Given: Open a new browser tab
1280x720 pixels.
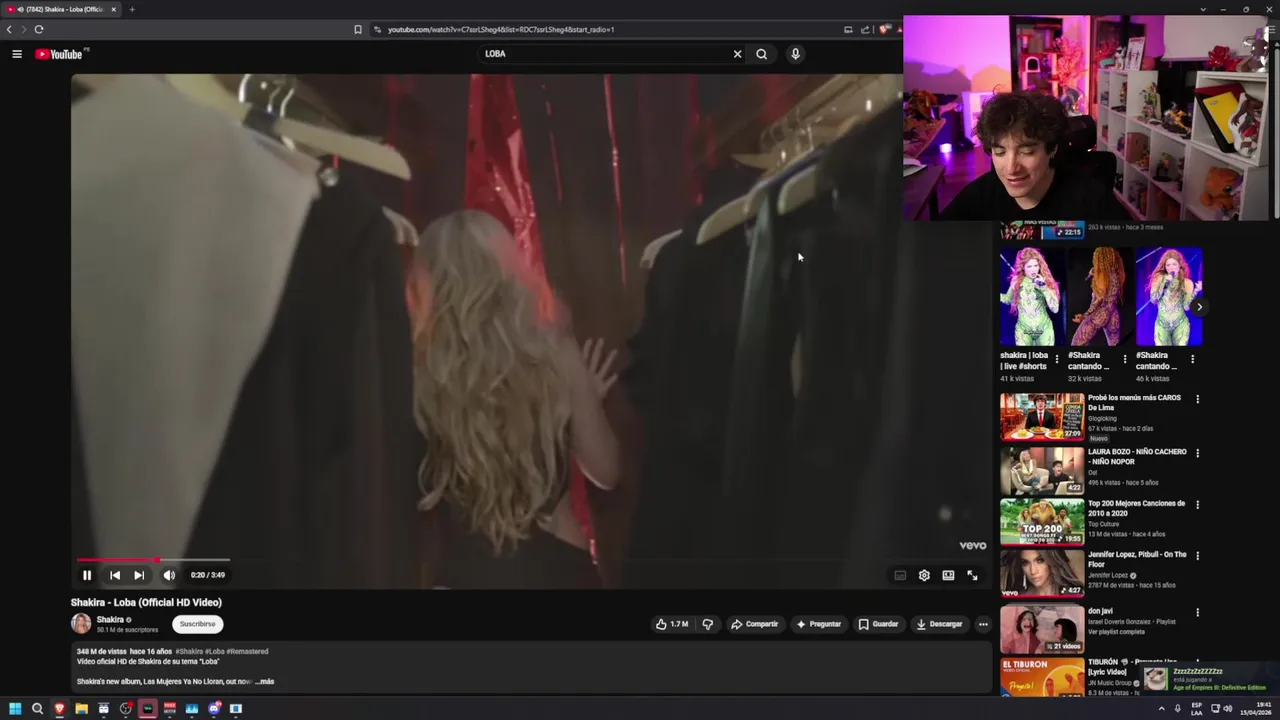Looking at the screenshot, I should tap(131, 9).
